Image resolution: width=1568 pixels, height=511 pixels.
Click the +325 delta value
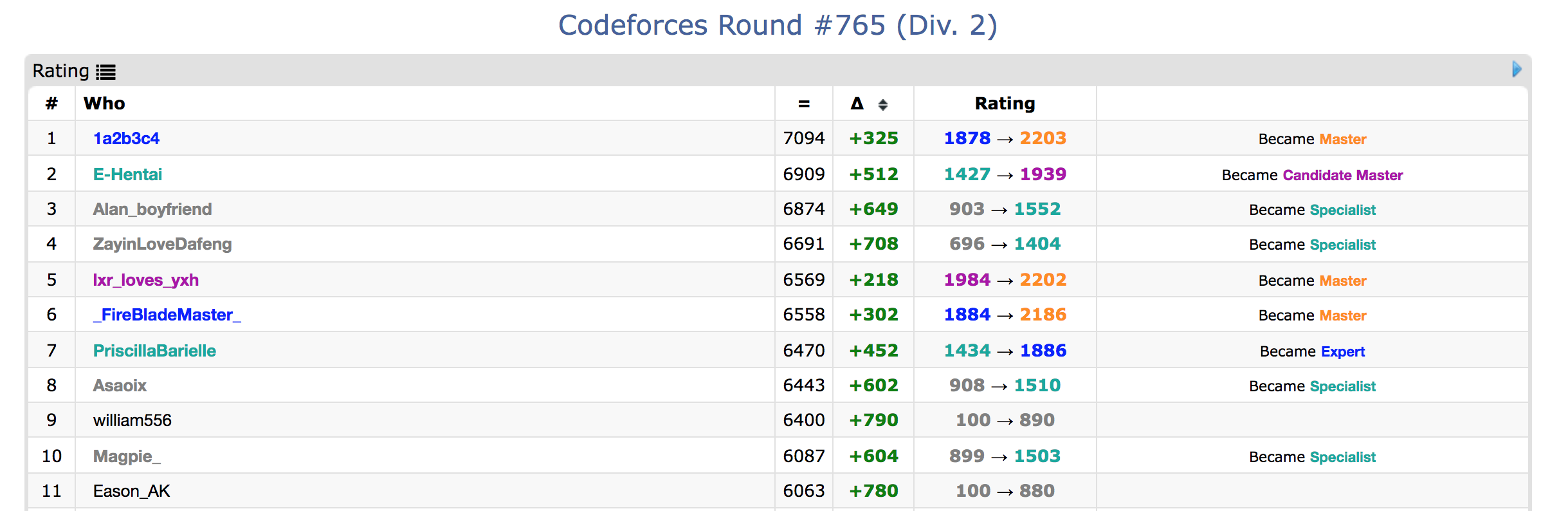873,138
